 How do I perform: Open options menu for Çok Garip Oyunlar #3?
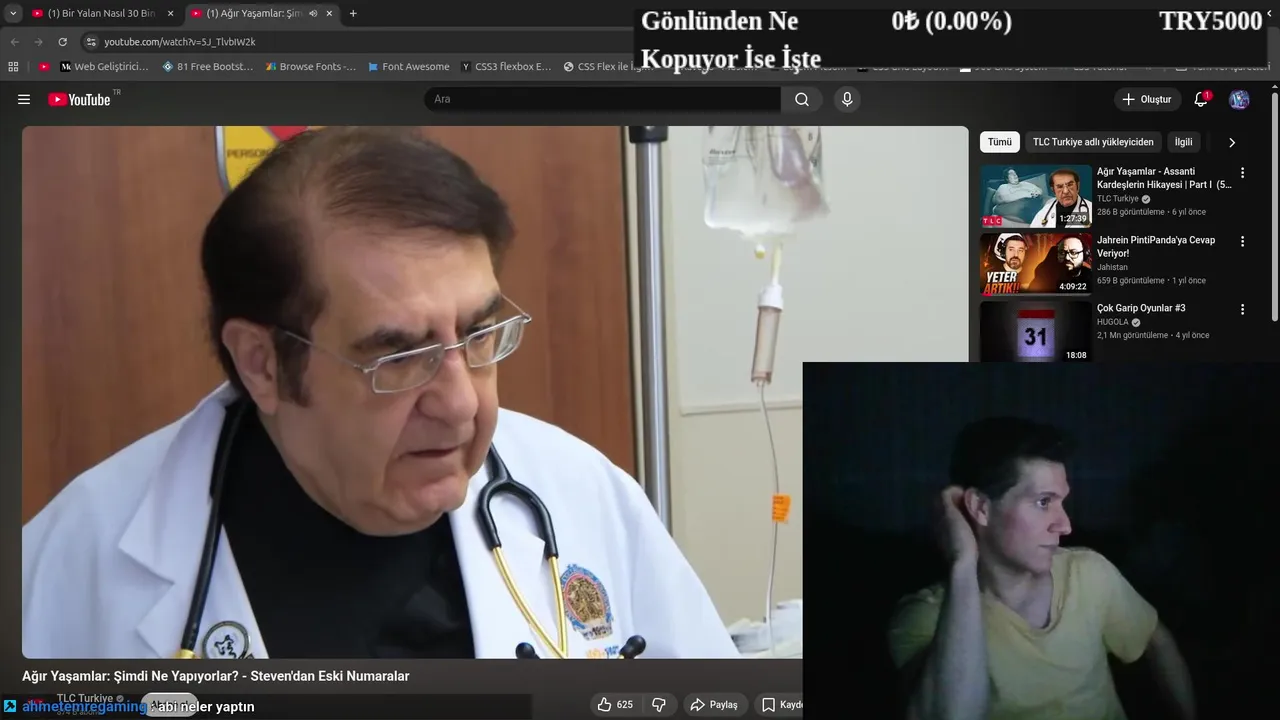[1242, 309]
